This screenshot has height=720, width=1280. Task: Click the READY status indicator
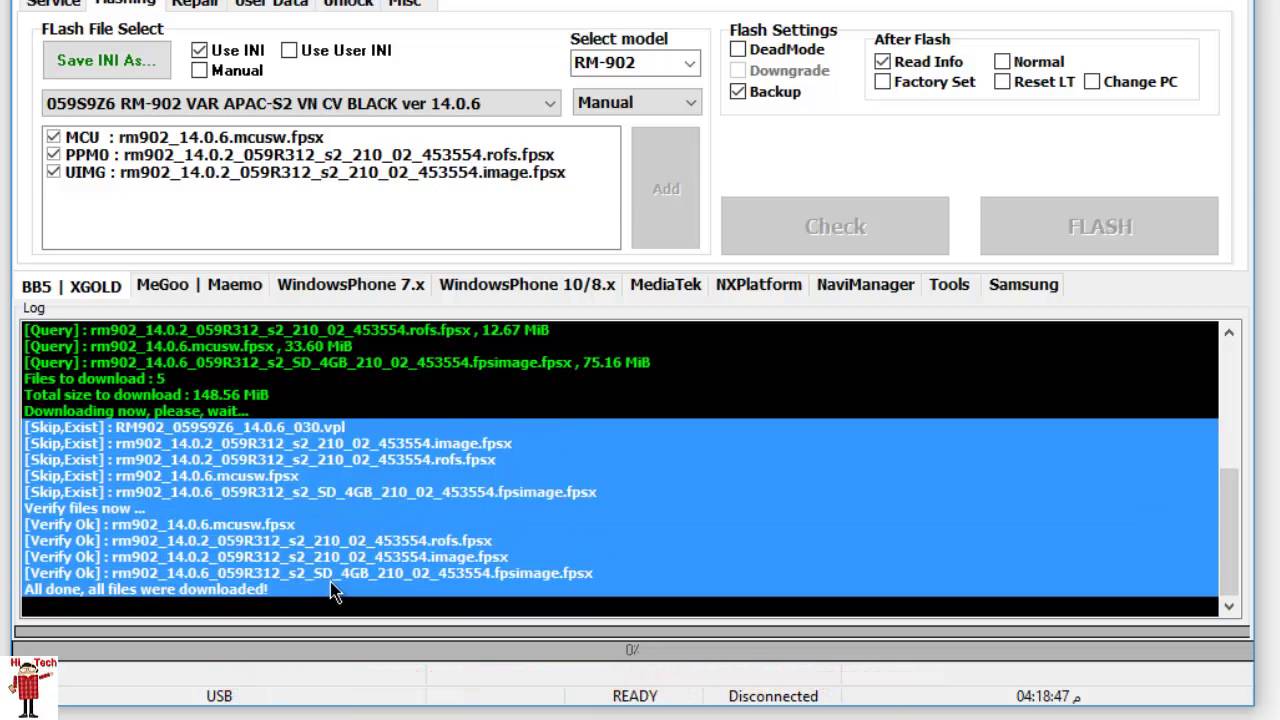635,696
